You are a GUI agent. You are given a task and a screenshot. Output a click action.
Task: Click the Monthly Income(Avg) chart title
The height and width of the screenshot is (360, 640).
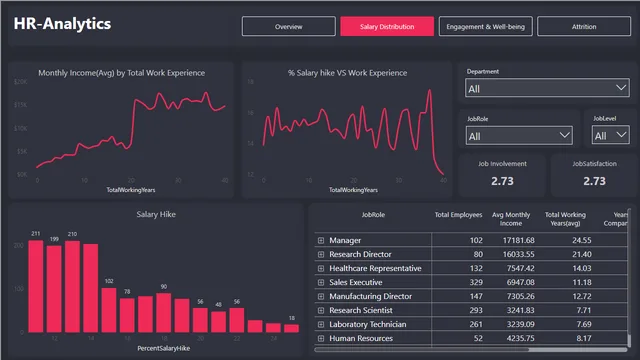(x=122, y=73)
